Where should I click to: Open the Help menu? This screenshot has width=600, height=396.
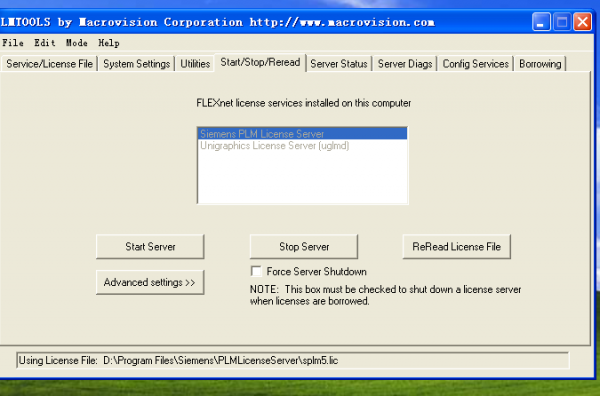(109, 43)
